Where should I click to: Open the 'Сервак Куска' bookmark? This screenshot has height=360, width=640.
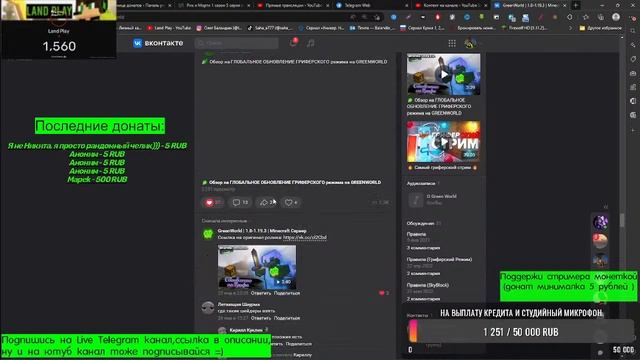422,28
